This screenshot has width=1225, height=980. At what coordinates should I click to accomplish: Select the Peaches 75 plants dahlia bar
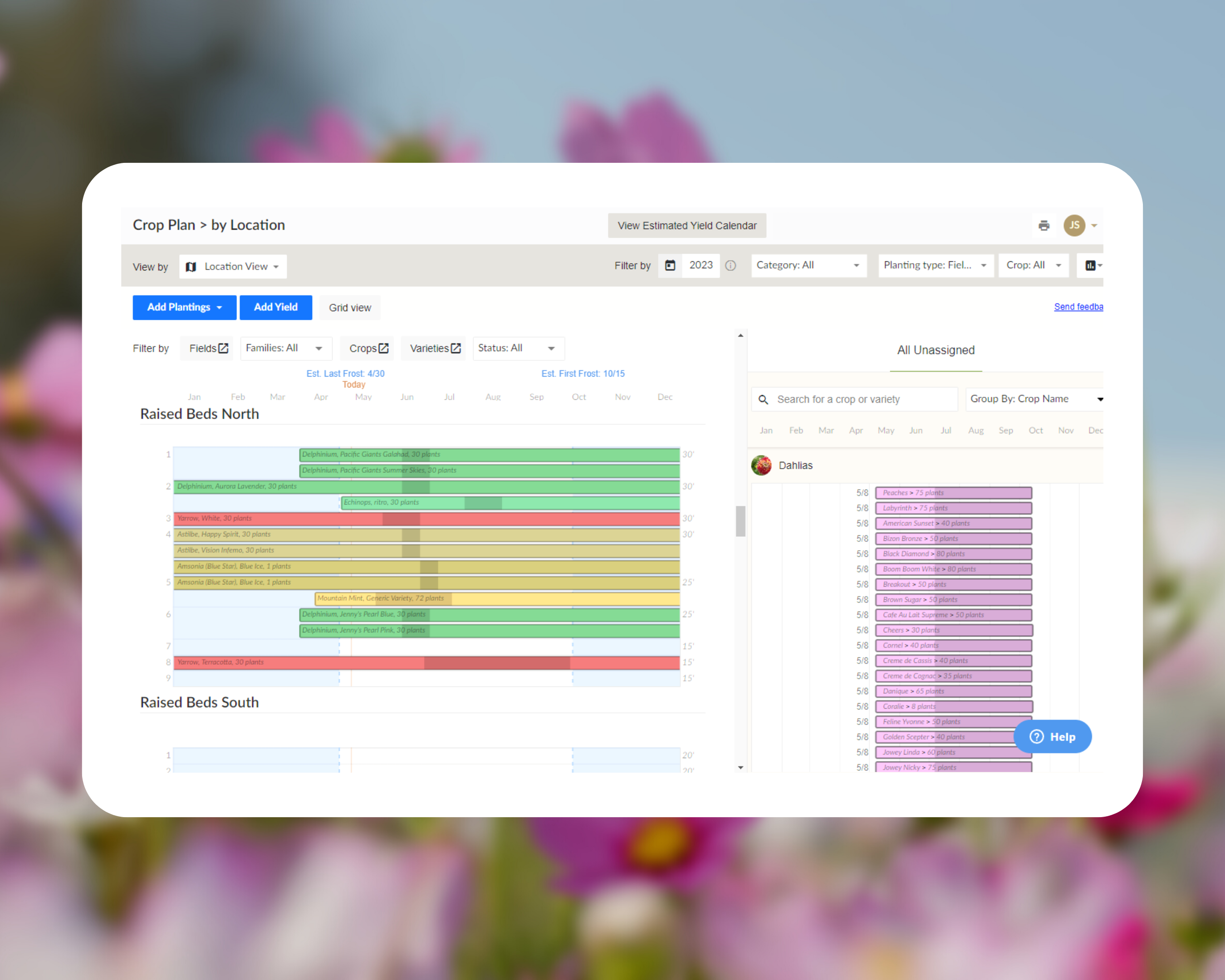coord(953,493)
